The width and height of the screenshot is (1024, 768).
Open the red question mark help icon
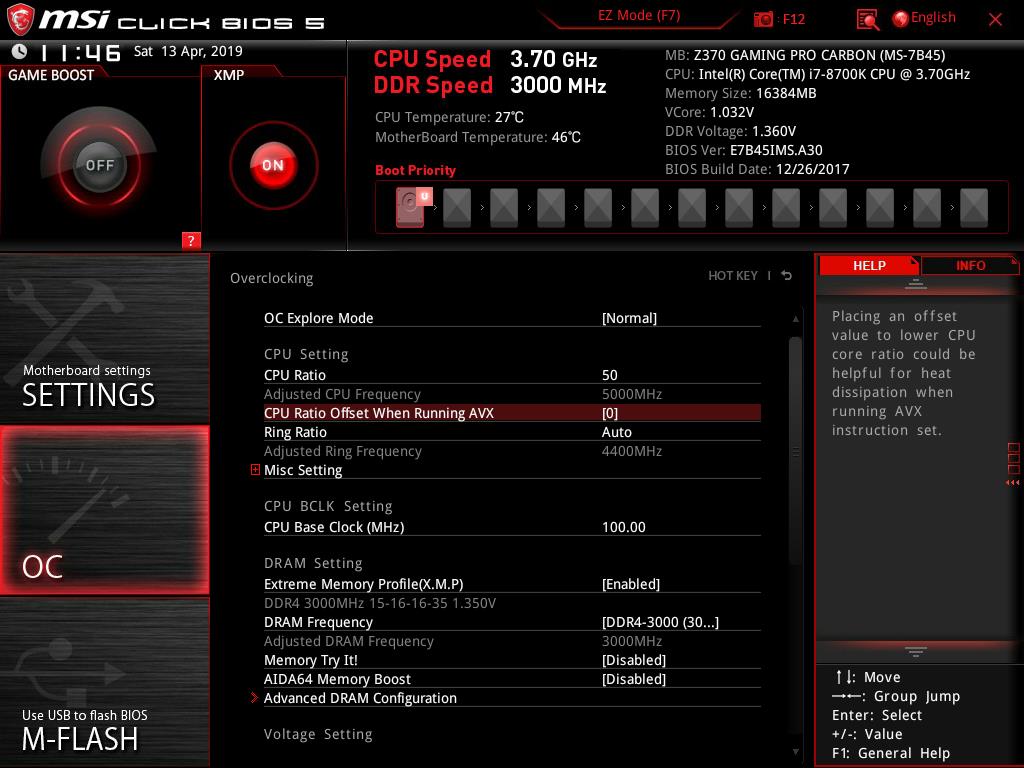click(x=191, y=240)
